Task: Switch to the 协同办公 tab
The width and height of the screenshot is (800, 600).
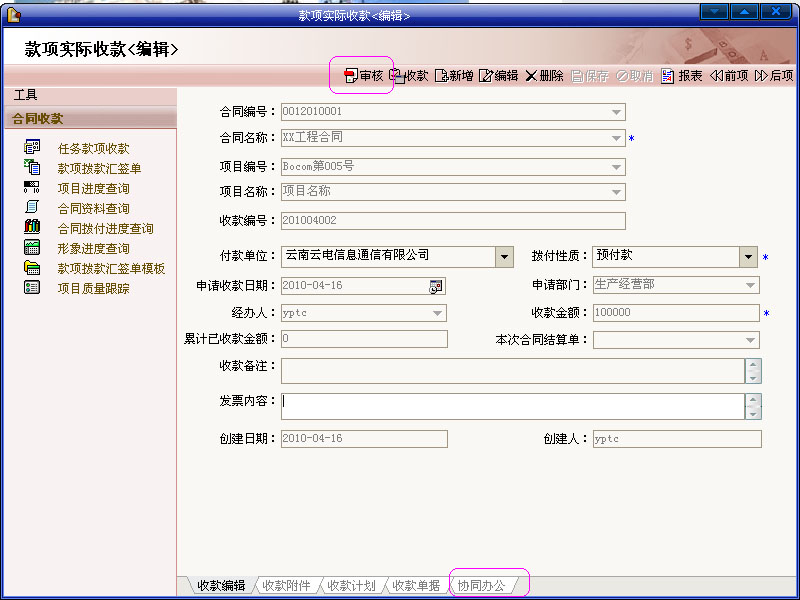Action: 482,585
